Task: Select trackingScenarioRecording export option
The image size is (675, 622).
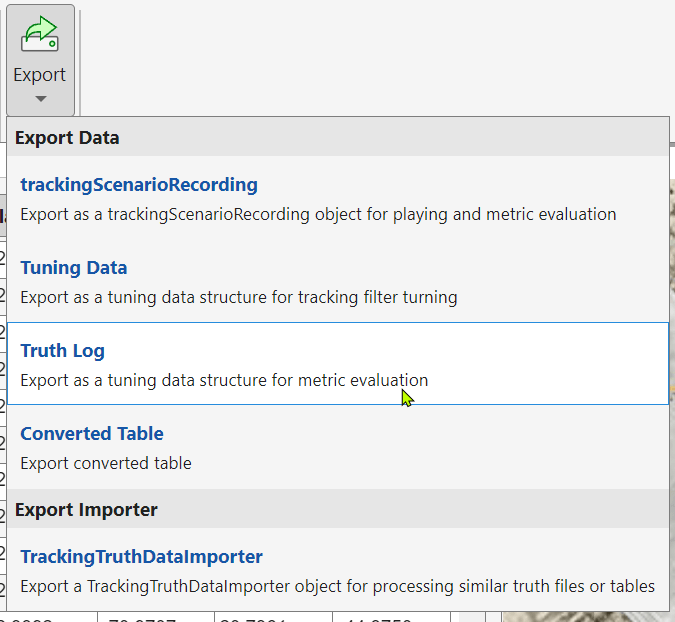Action: coord(139,185)
